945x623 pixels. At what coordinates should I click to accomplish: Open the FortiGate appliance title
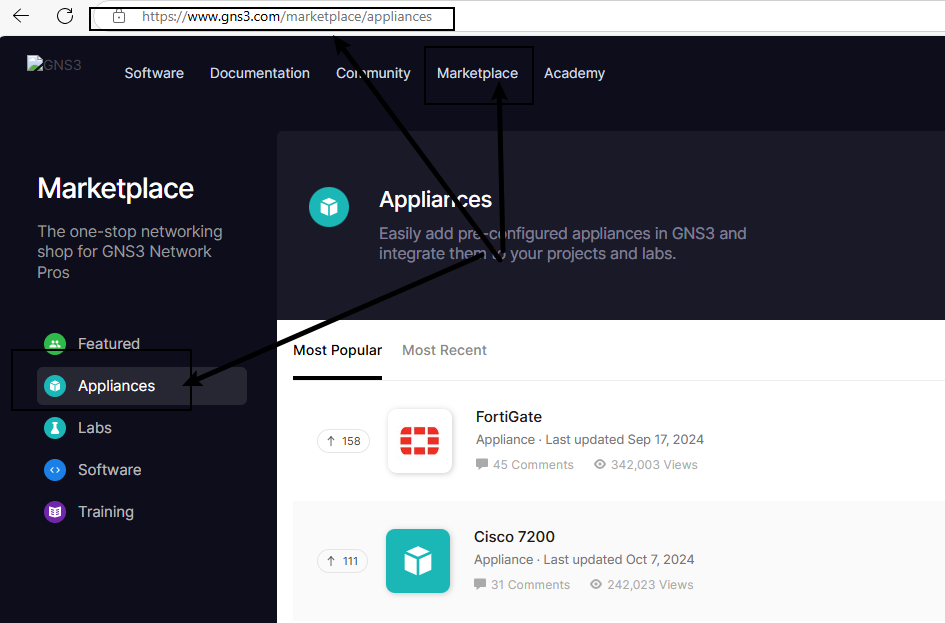(x=509, y=417)
